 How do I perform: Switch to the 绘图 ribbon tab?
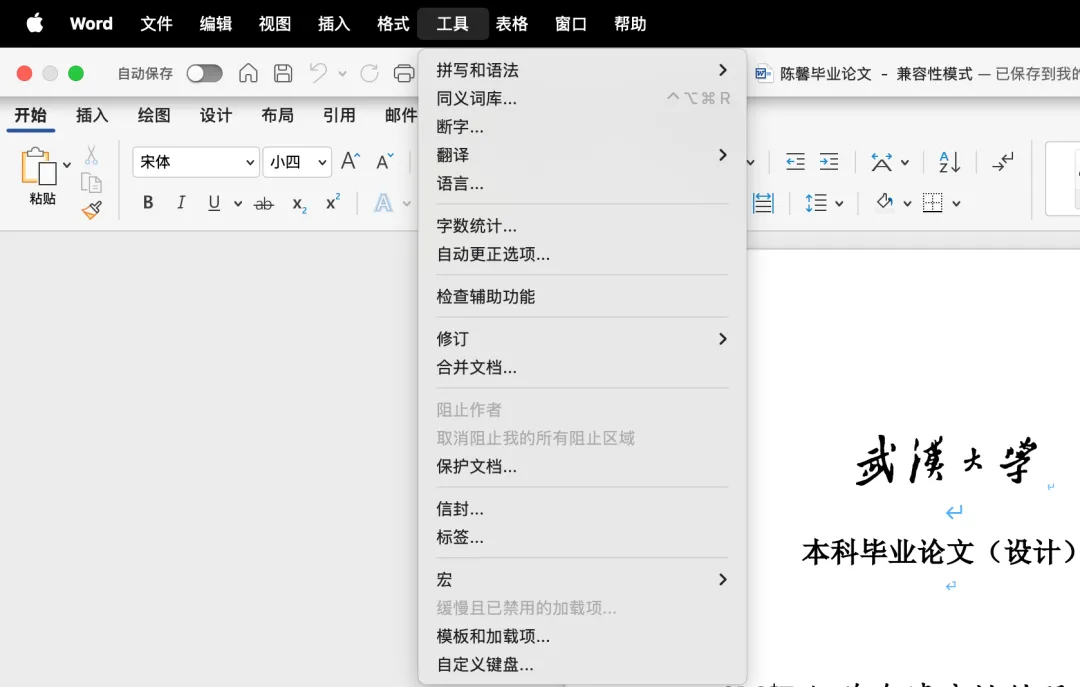(154, 115)
